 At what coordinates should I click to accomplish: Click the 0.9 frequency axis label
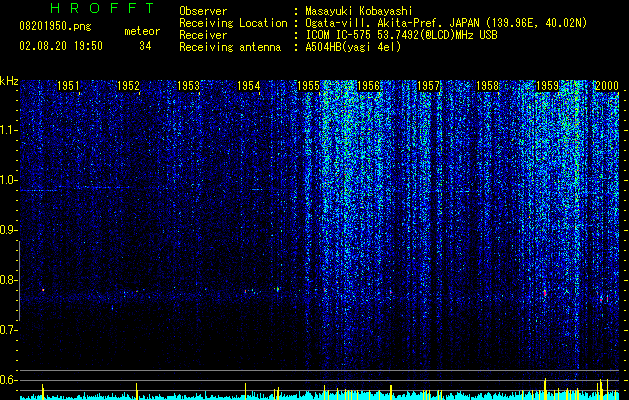[x=8, y=230]
